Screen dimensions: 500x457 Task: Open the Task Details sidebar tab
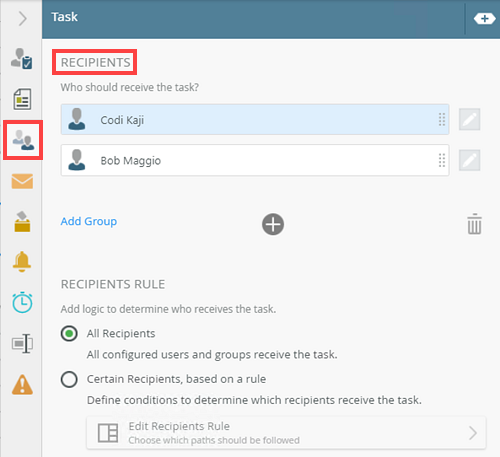22,59
